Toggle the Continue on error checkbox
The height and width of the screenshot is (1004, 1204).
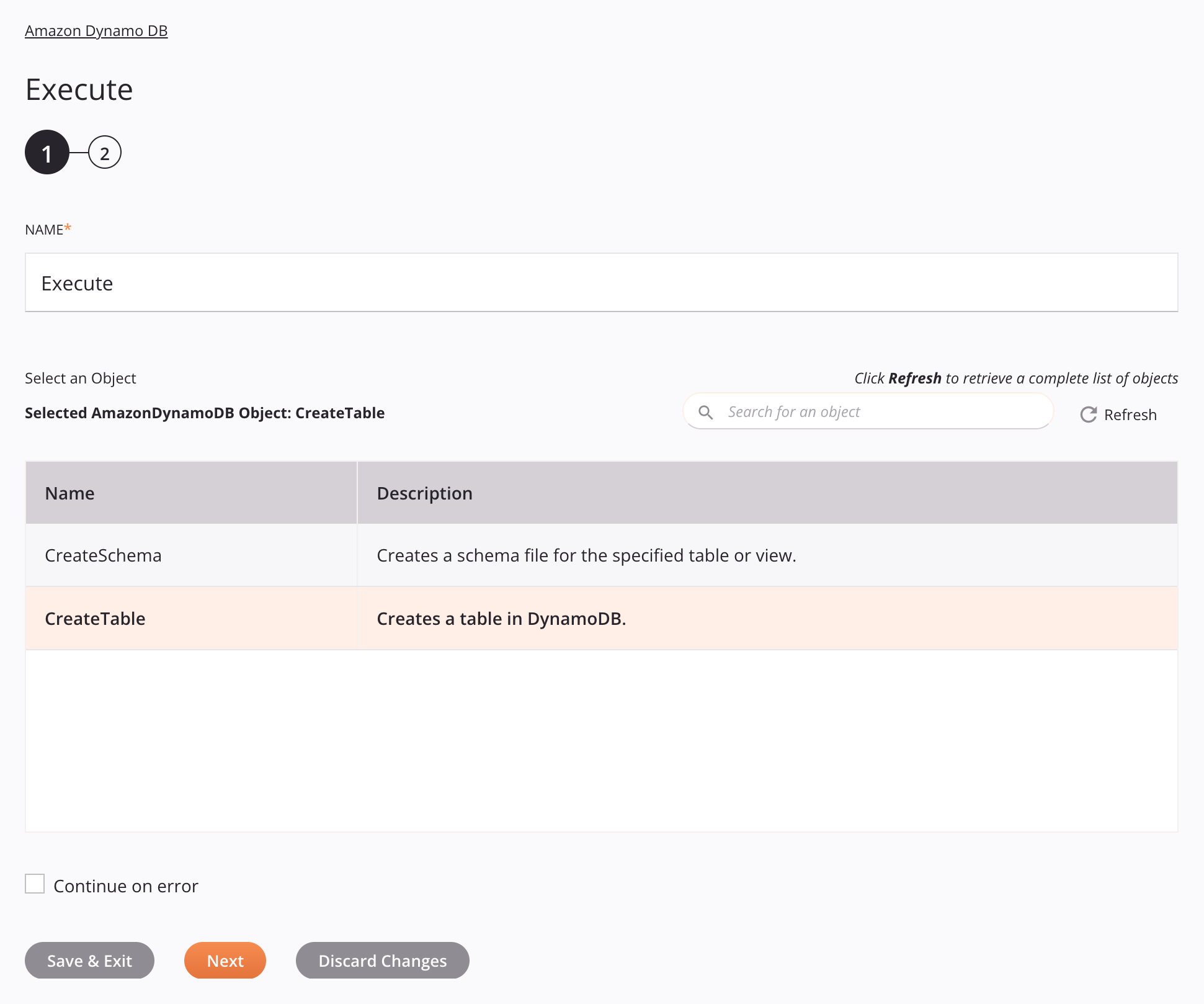point(35,884)
